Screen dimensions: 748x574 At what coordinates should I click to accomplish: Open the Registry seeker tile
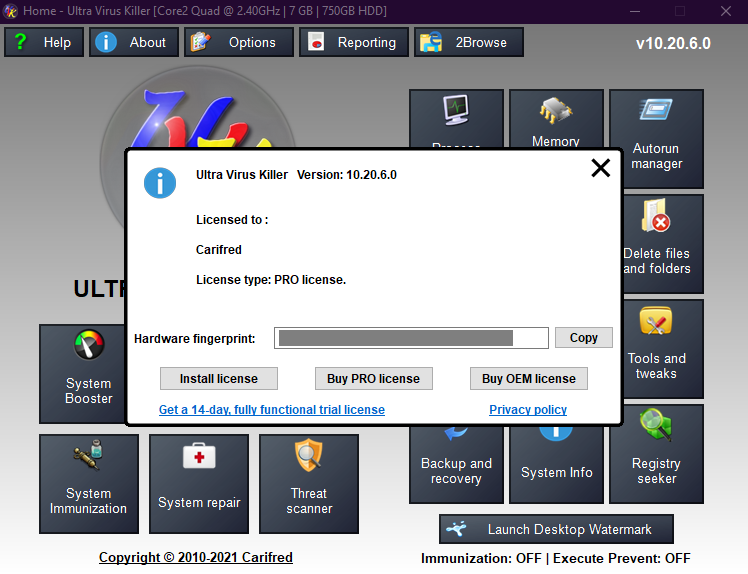point(656,454)
